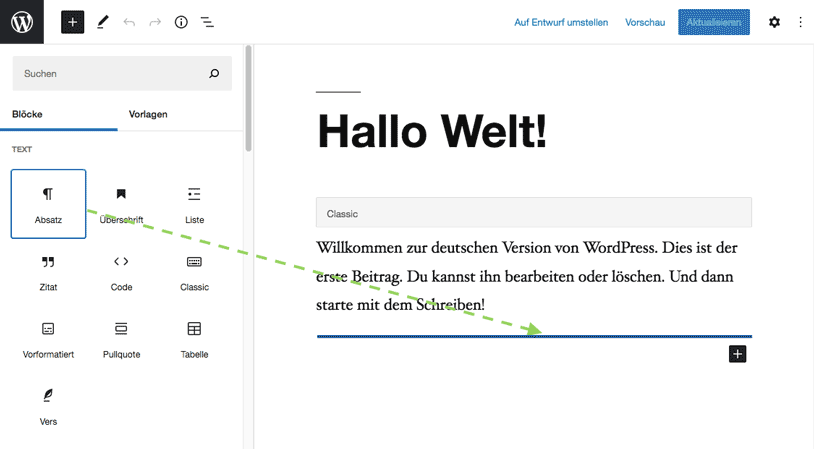Choose the Tabelle table block
The image size is (814, 449).
(x=194, y=339)
